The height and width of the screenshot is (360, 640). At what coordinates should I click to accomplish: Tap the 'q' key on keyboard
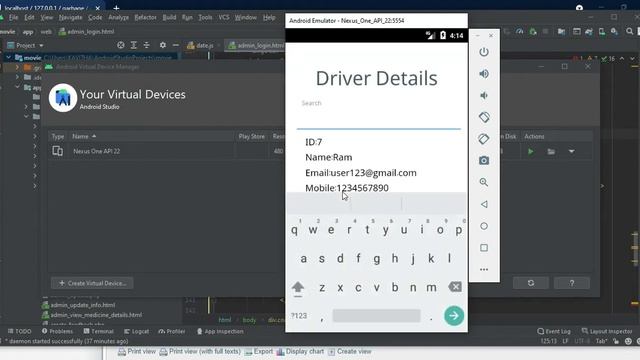pyautogui.click(x=294, y=230)
